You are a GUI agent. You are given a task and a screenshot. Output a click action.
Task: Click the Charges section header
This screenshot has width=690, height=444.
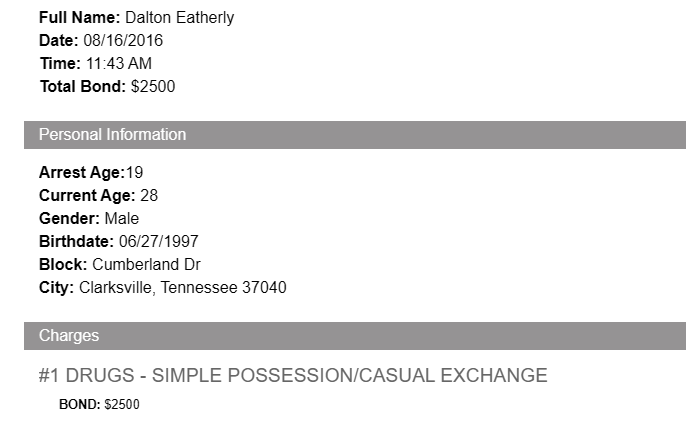tap(69, 336)
